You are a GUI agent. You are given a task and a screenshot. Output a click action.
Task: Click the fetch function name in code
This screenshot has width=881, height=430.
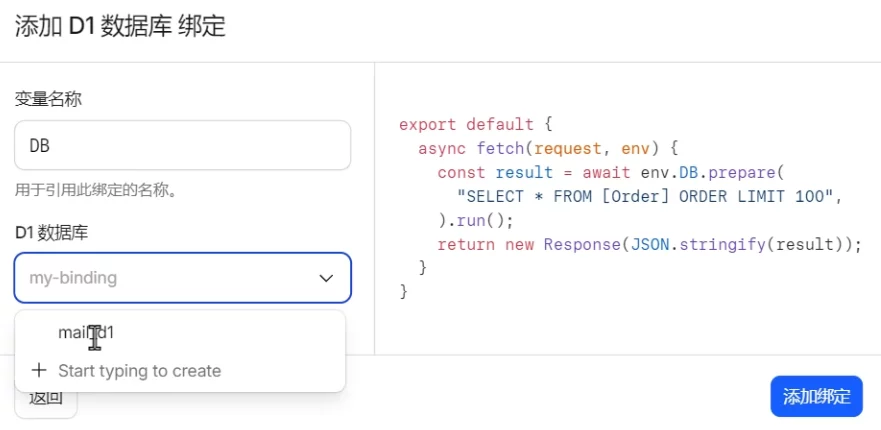point(498,149)
